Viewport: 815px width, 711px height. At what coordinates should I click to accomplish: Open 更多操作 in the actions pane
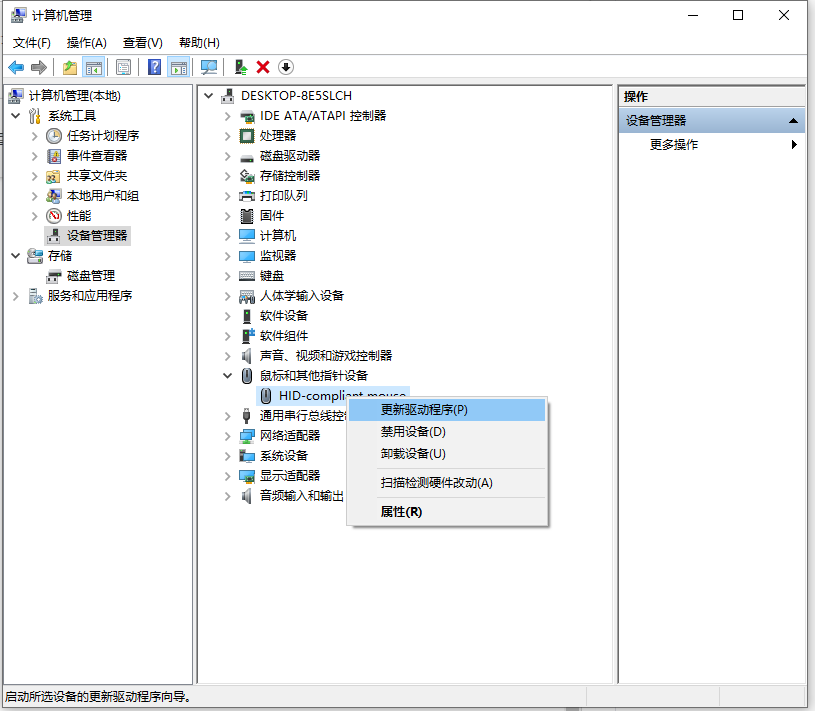tap(674, 145)
